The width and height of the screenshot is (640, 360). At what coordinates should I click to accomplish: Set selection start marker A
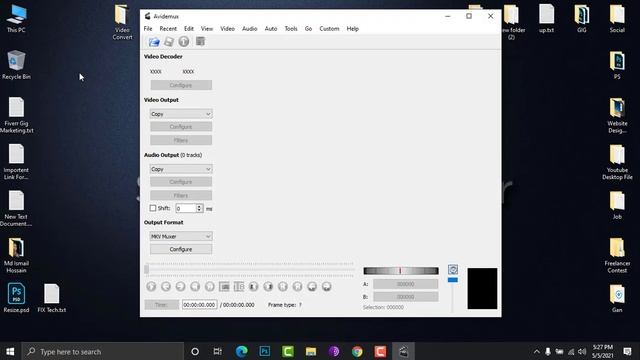click(x=224, y=287)
